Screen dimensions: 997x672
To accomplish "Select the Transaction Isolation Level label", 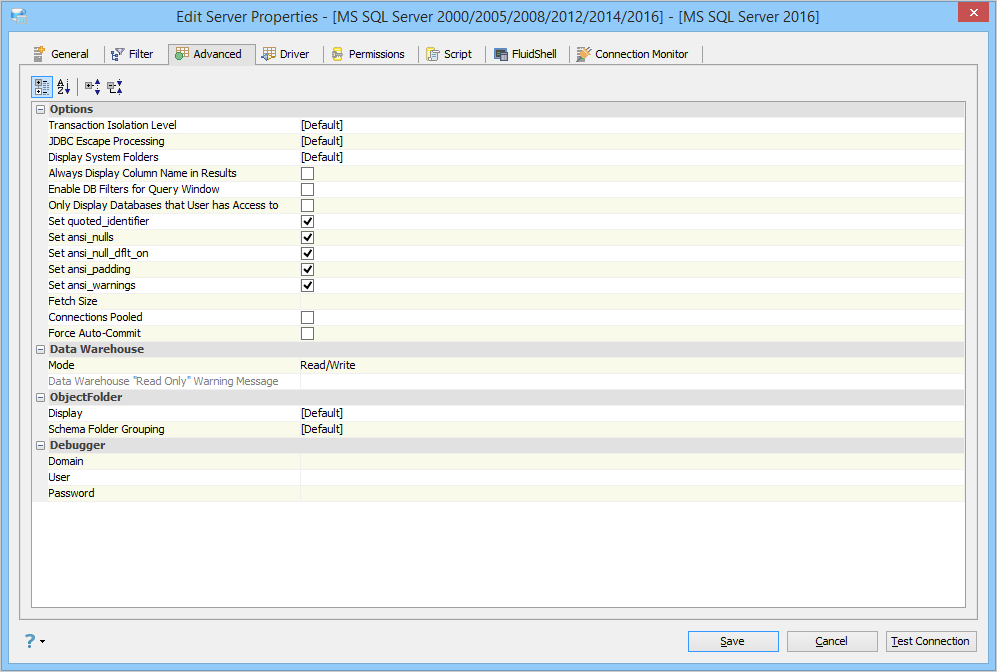I will tap(113, 125).
